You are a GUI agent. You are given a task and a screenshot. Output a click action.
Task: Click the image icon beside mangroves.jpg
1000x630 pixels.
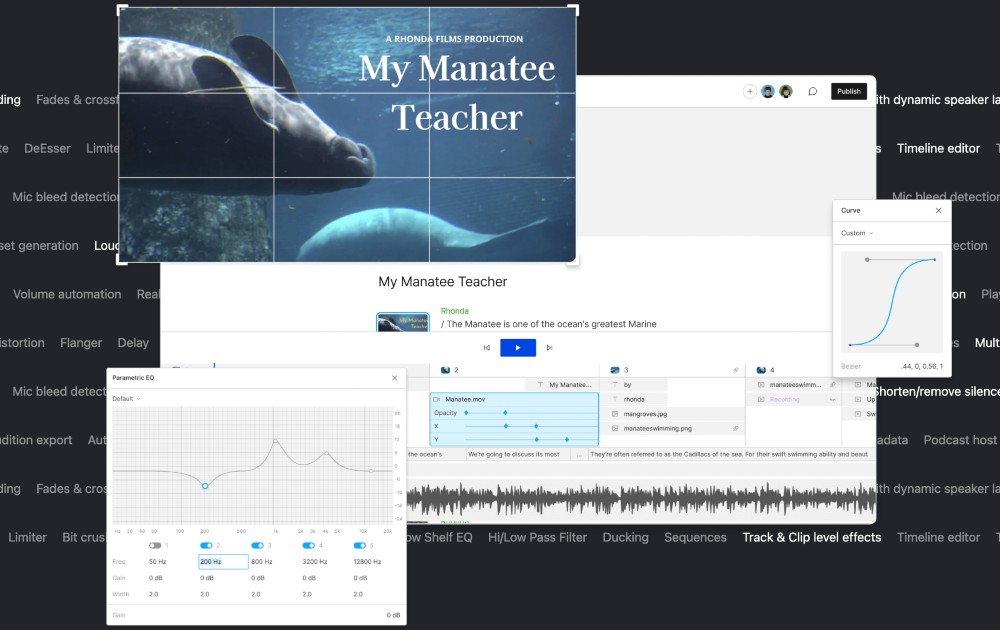(x=615, y=413)
